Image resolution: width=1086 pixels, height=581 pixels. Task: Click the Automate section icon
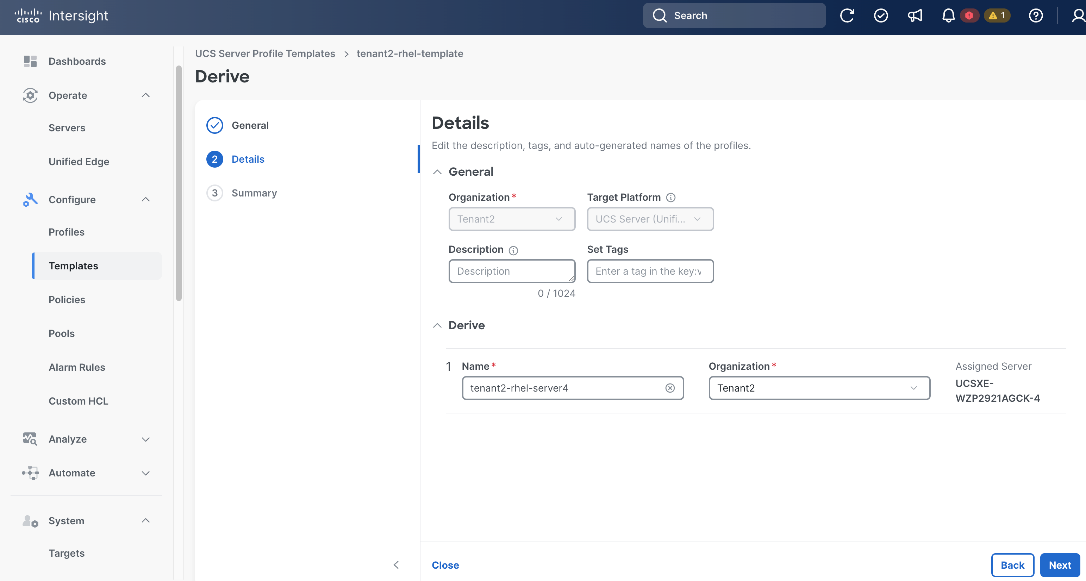[x=30, y=473]
